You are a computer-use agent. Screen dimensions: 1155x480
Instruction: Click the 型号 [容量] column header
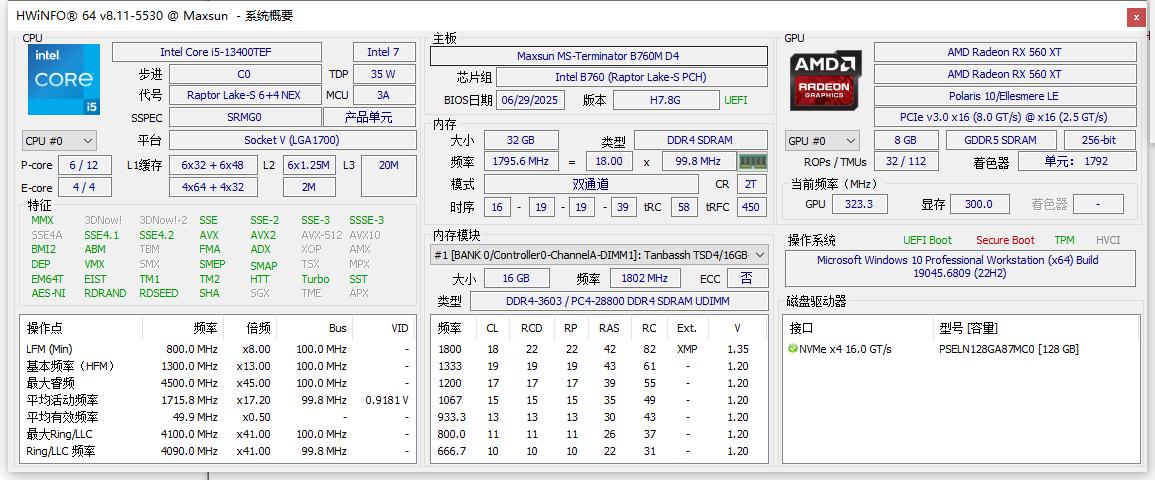(x=969, y=328)
